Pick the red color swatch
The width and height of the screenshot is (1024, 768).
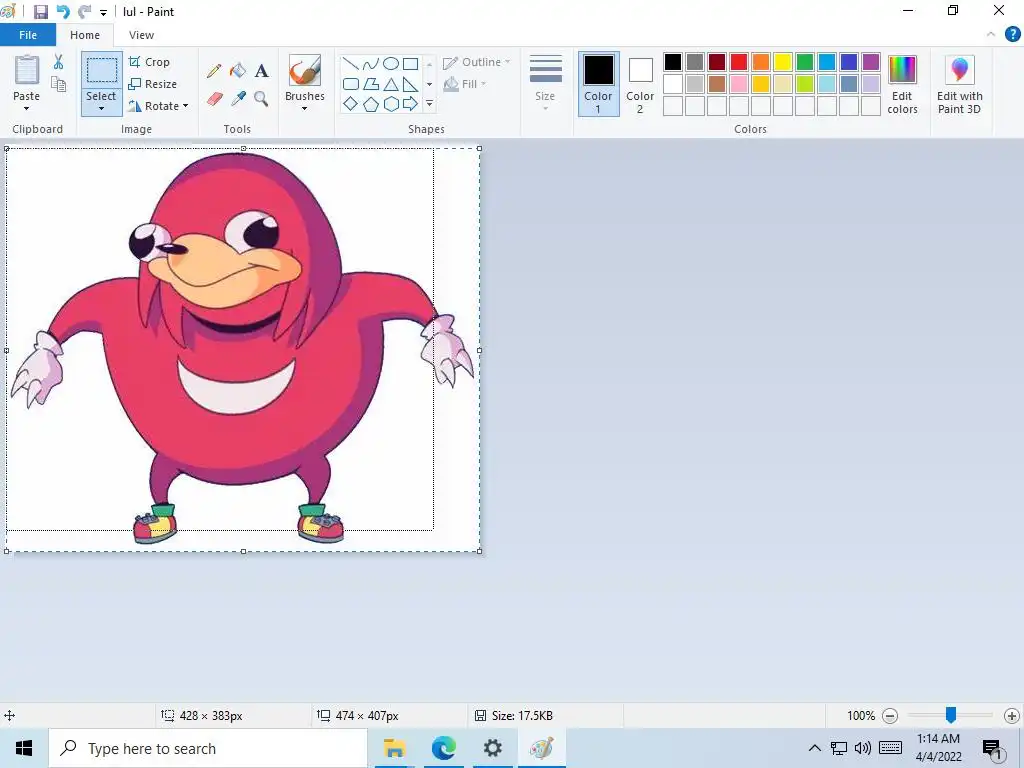739,62
